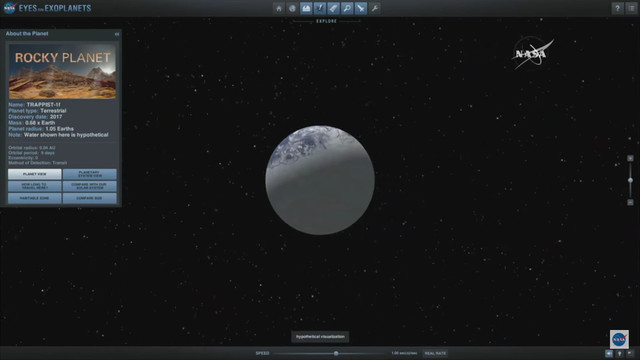Click the Eyes on Exoplanets title
640x360 pixels.
point(55,8)
